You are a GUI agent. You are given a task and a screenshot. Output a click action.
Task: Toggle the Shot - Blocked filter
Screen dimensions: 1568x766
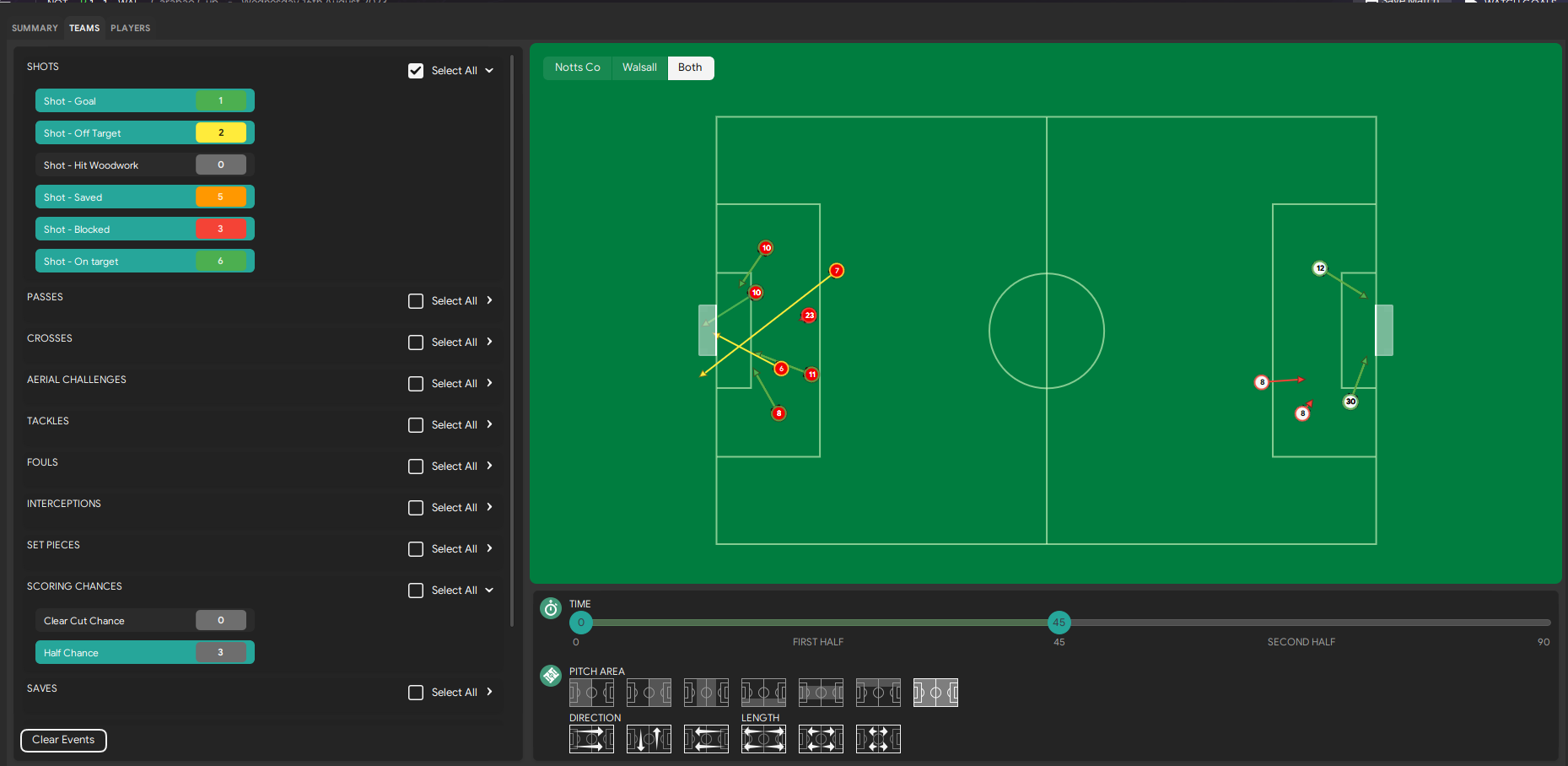(x=145, y=229)
